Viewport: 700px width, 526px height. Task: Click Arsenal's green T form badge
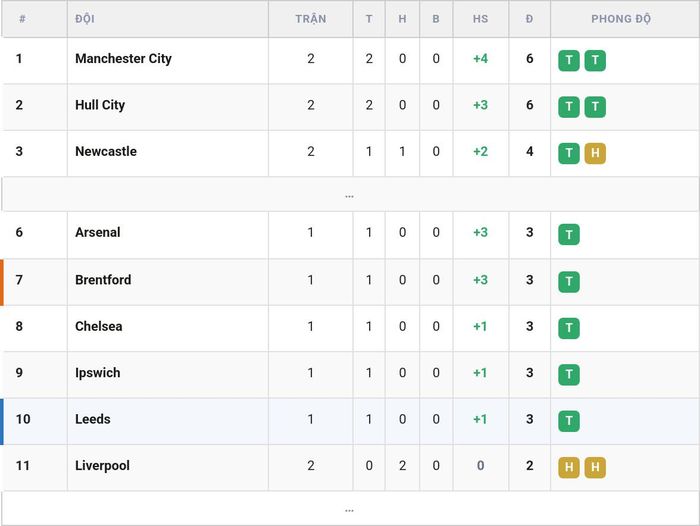[569, 234]
